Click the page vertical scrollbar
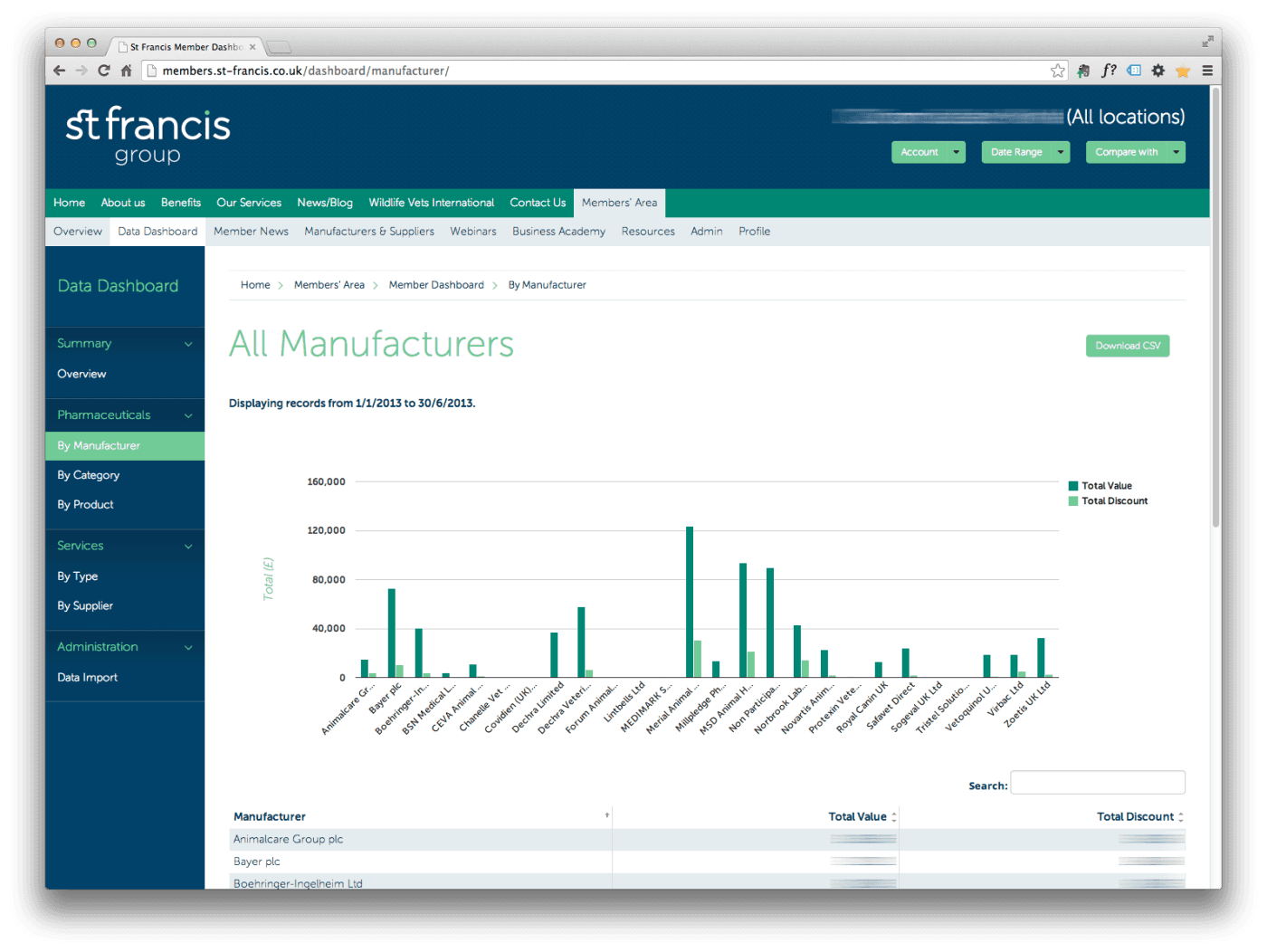This screenshot has height=952, width=1267. click(1215, 308)
